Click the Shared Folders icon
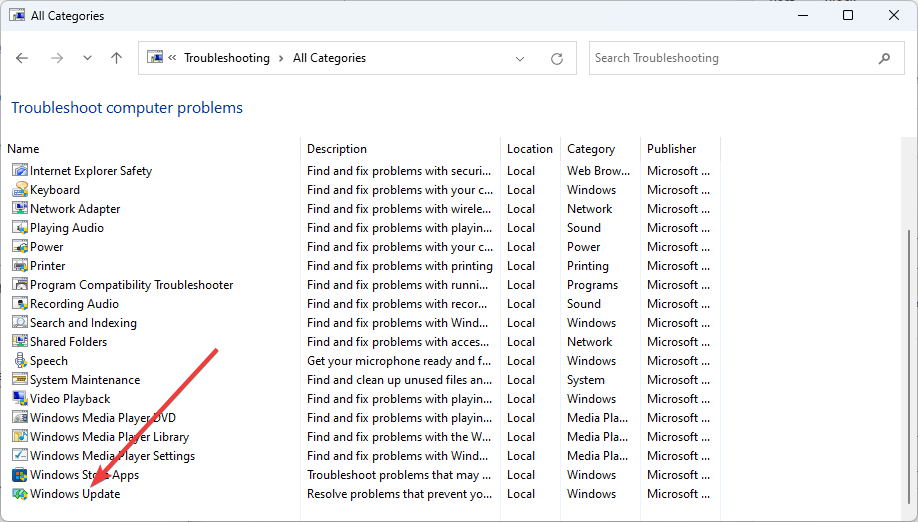The image size is (918, 522). click(20, 342)
